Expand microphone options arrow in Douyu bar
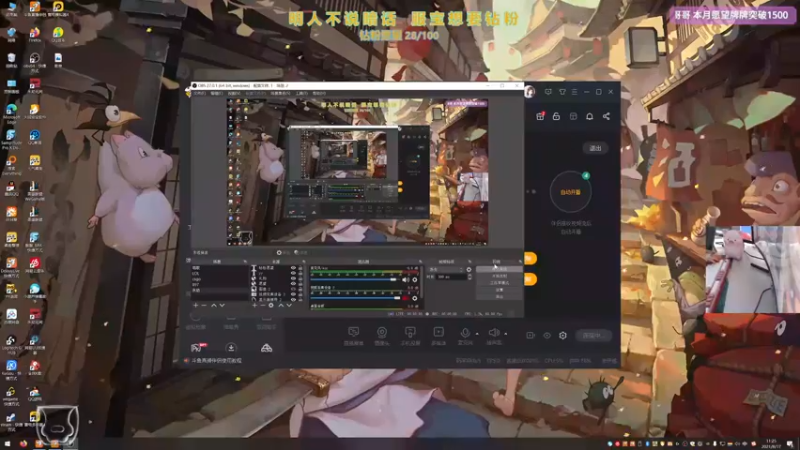Screen dimensions: 800x450 477,334
